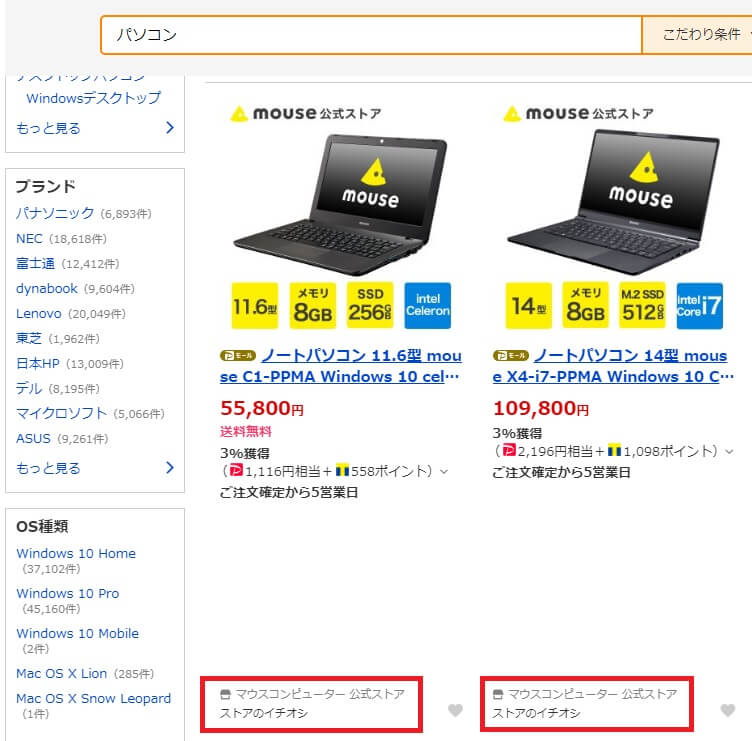Click T-point icon beside 558ポイント
752x741 pixels.
coord(342,470)
